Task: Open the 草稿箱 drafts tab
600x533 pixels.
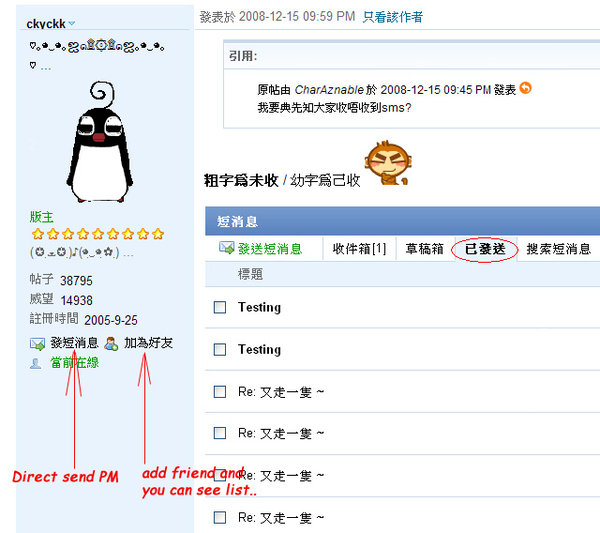Action: (424, 249)
